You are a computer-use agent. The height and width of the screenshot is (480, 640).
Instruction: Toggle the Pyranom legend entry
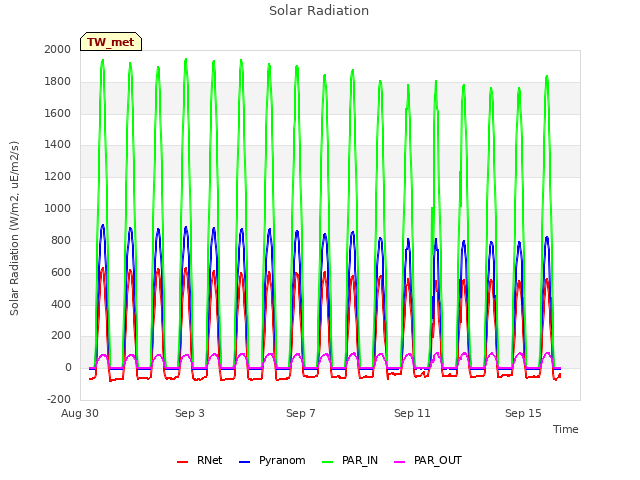coord(272,461)
